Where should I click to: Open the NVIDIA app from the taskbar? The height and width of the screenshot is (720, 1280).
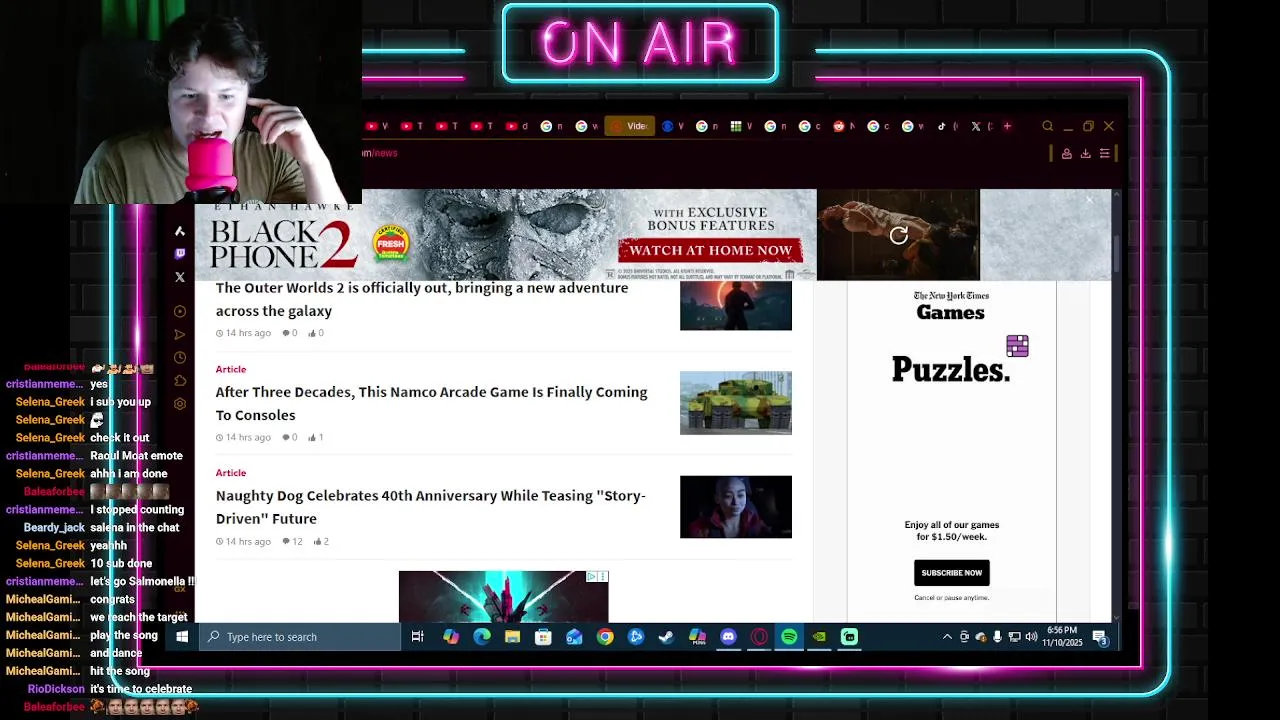coord(819,637)
